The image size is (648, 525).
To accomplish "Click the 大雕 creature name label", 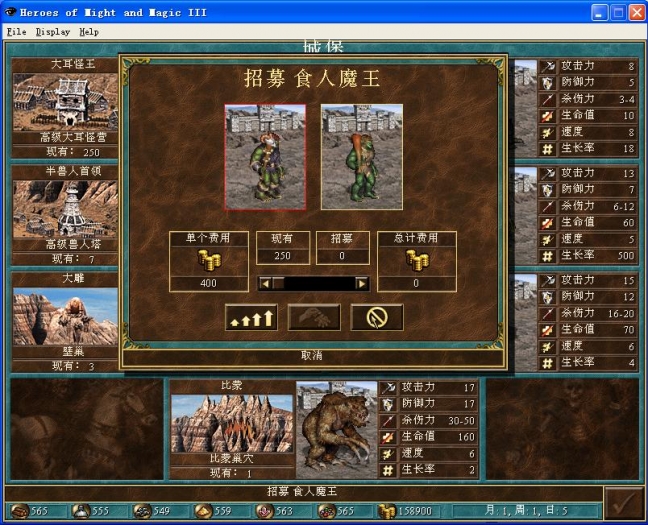I will (x=73, y=278).
